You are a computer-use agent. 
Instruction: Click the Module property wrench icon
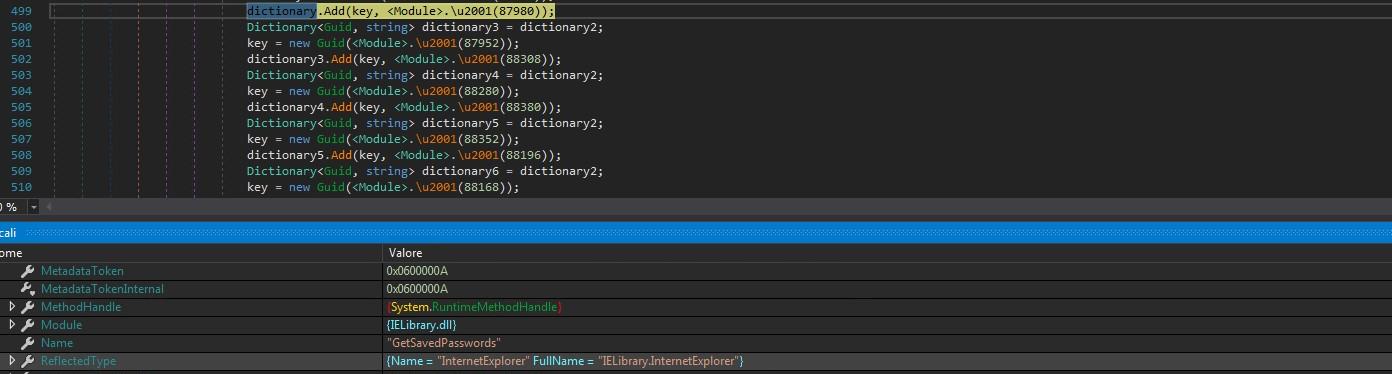28,325
